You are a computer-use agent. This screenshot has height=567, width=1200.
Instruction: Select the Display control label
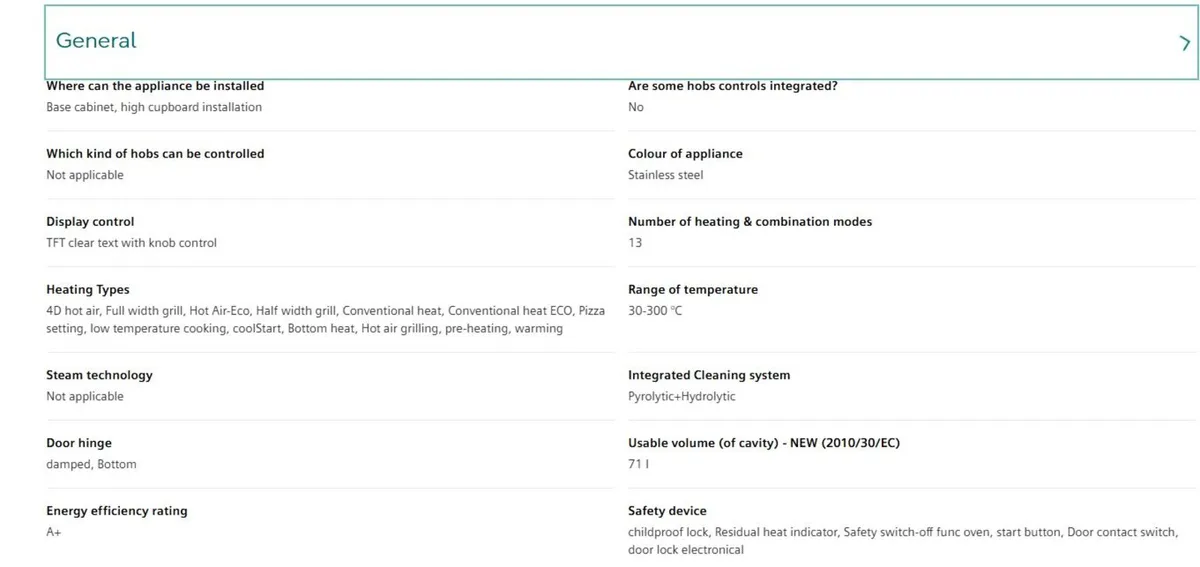tap(90, 221)
